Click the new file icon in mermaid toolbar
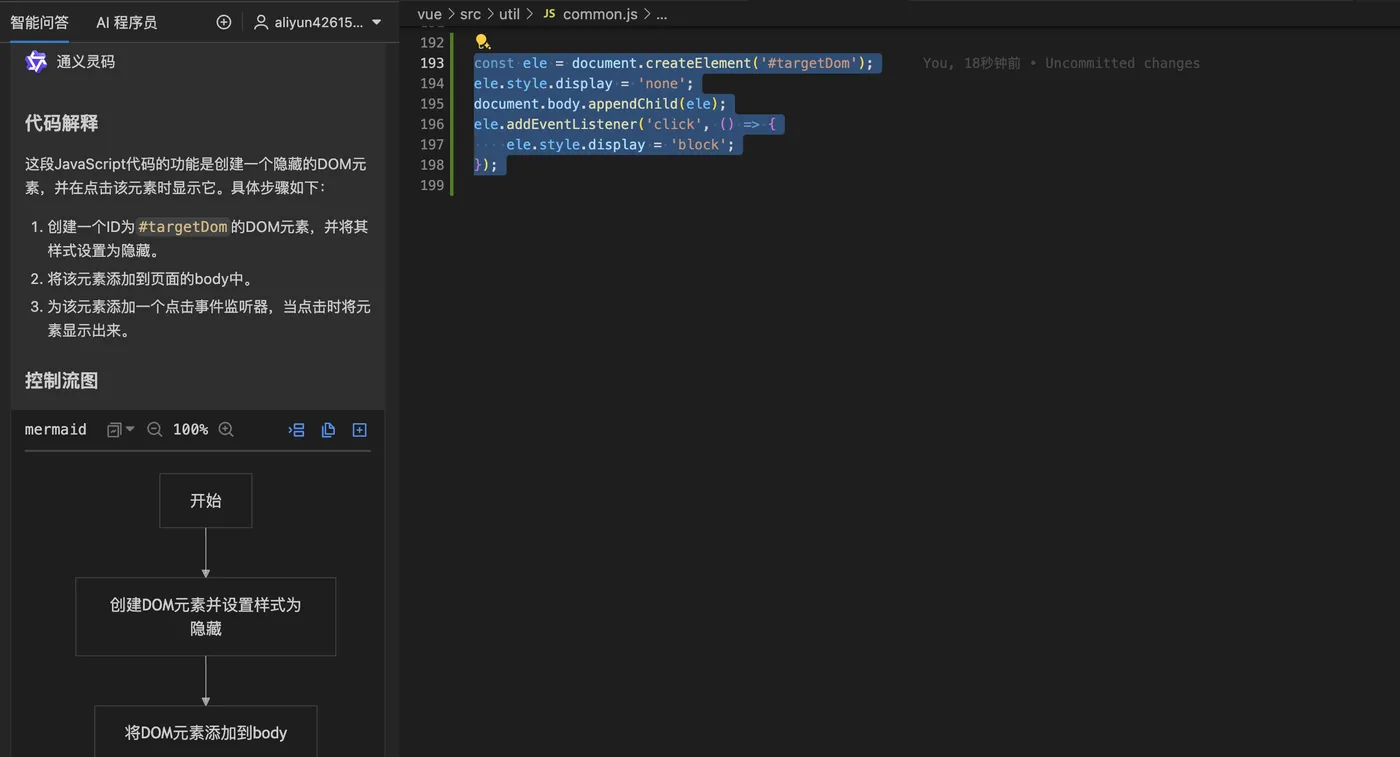Screen dimensions: 1400x757 pyautogui.click(x=360, y=430)
